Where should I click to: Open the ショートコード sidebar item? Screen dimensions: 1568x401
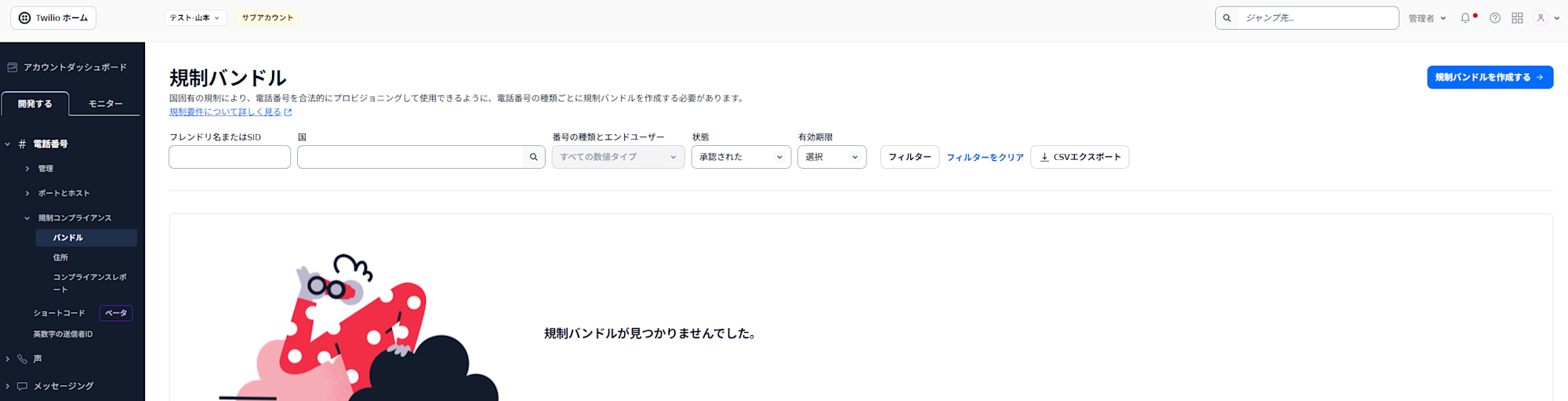pyautogui.click(x=59, y=313)
